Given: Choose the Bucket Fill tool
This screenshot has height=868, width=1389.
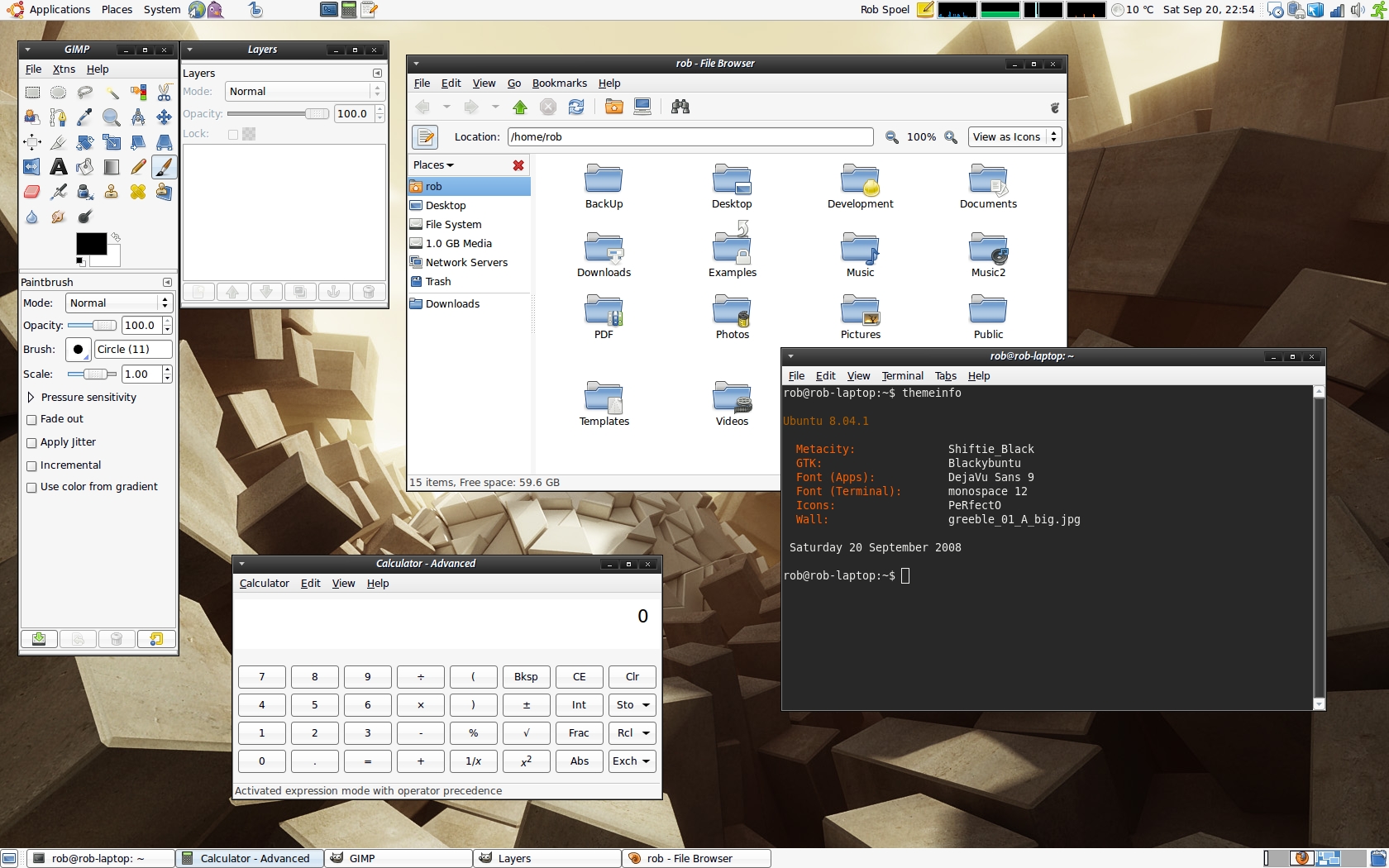Looking at the screenshot, I should (x=84, y=167).
